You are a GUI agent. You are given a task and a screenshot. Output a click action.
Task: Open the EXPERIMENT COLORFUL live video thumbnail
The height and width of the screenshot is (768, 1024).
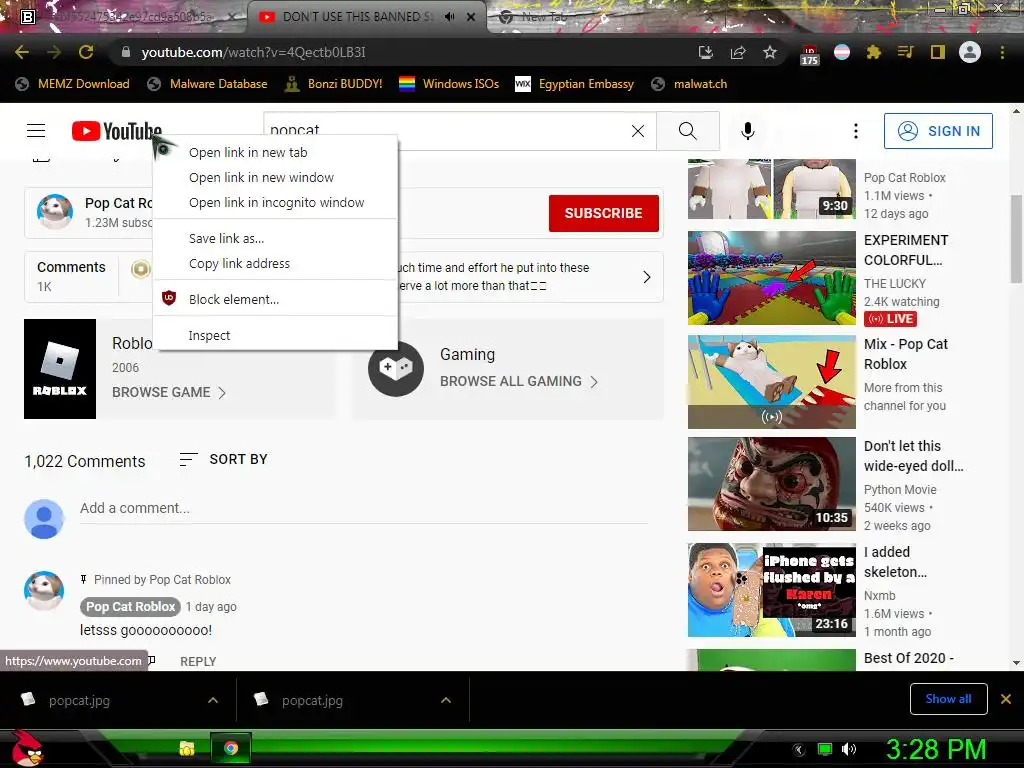pos(771,278)
